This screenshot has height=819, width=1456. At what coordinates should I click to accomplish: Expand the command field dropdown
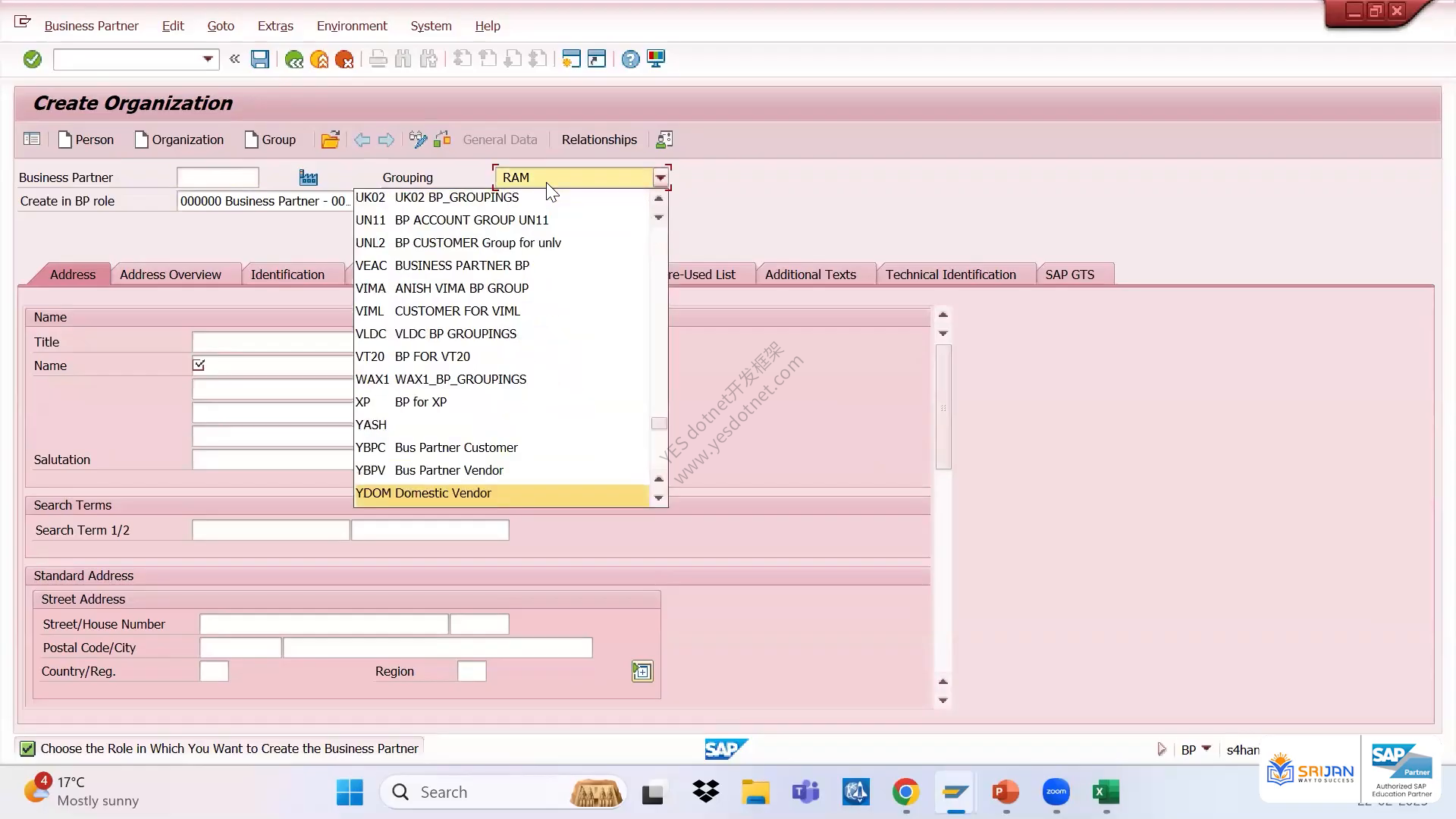[x=208, y=59]
